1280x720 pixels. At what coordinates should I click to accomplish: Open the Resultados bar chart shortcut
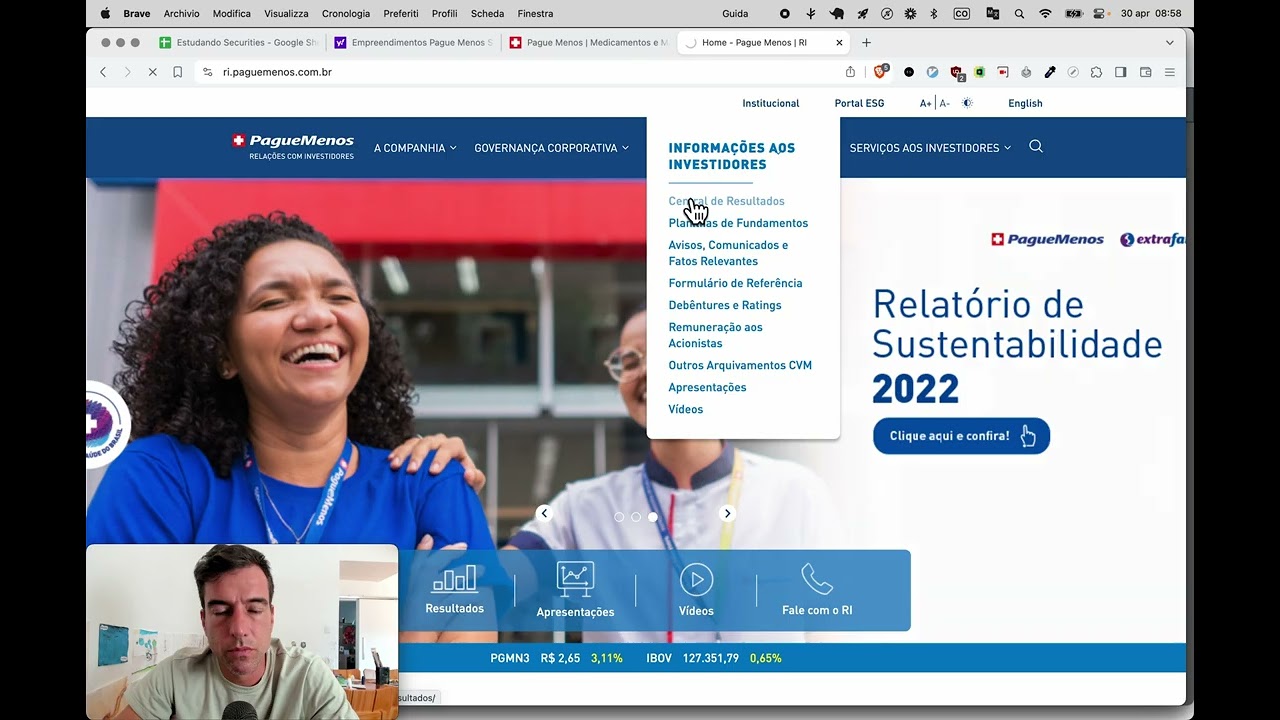[454, 590]
